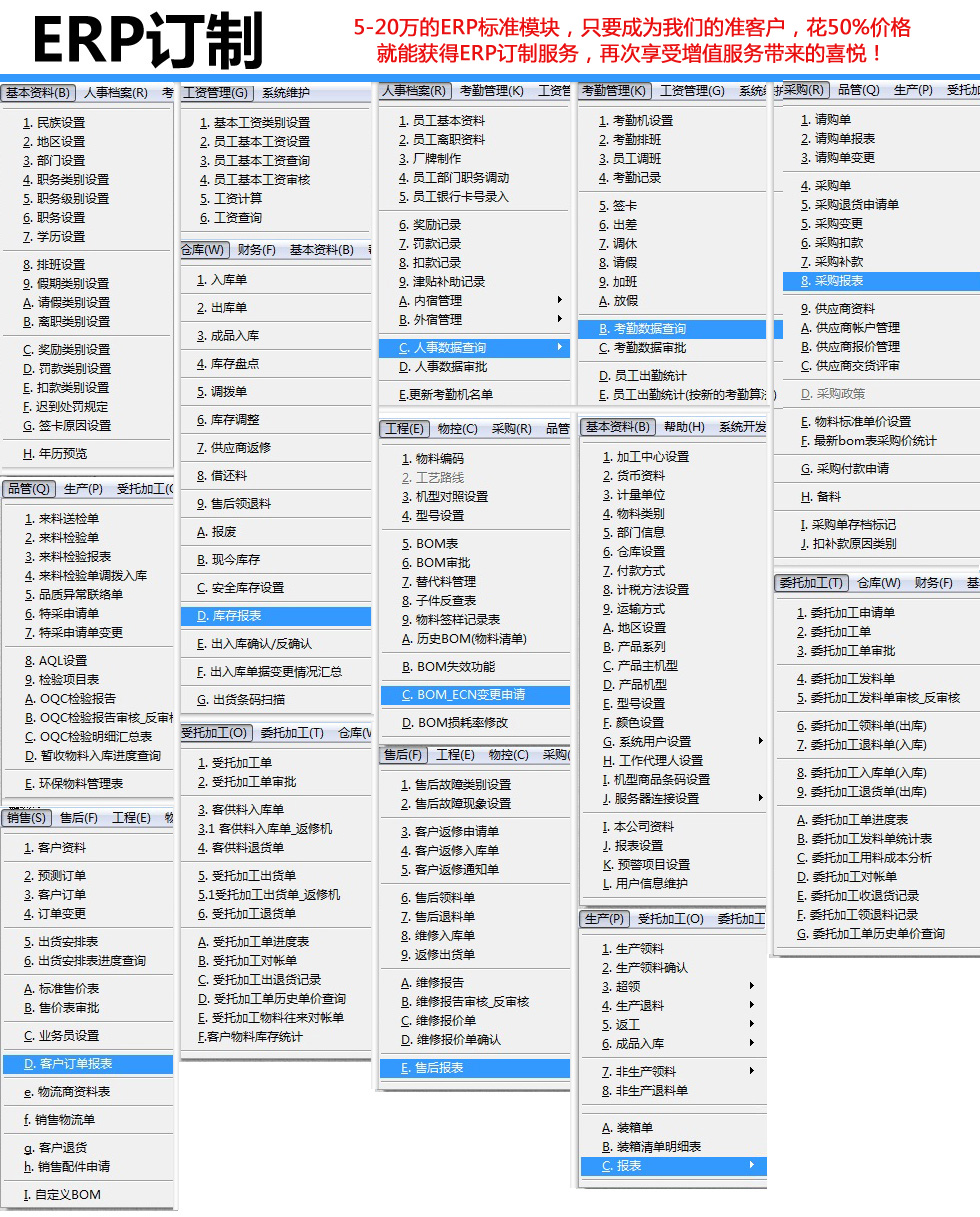Choose 自定义BOM in the sales menu
The width and height of the screenshot is (980, 1217).
click(x=68, y=1195)
